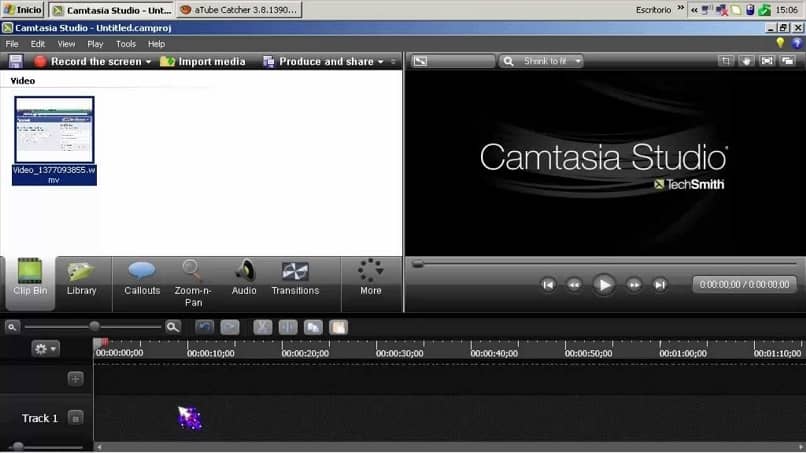
Task: Click the timeline zoom in magnifier
Action: point(173,327)
